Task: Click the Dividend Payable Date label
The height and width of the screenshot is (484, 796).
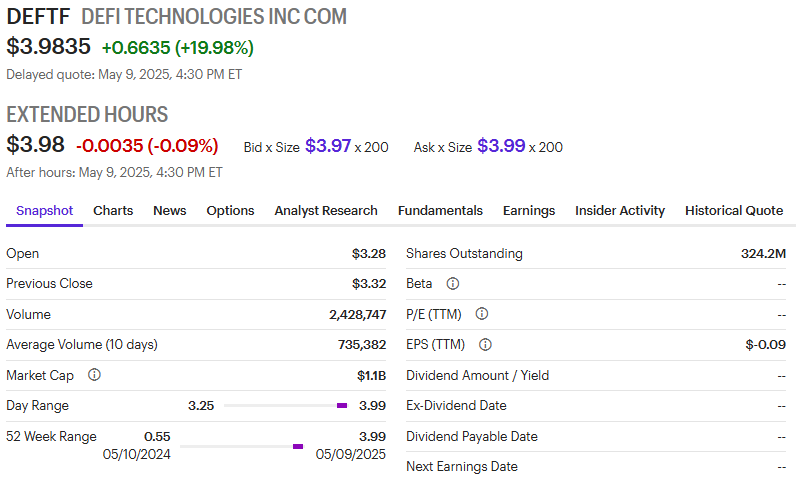Action: [472, 436]
